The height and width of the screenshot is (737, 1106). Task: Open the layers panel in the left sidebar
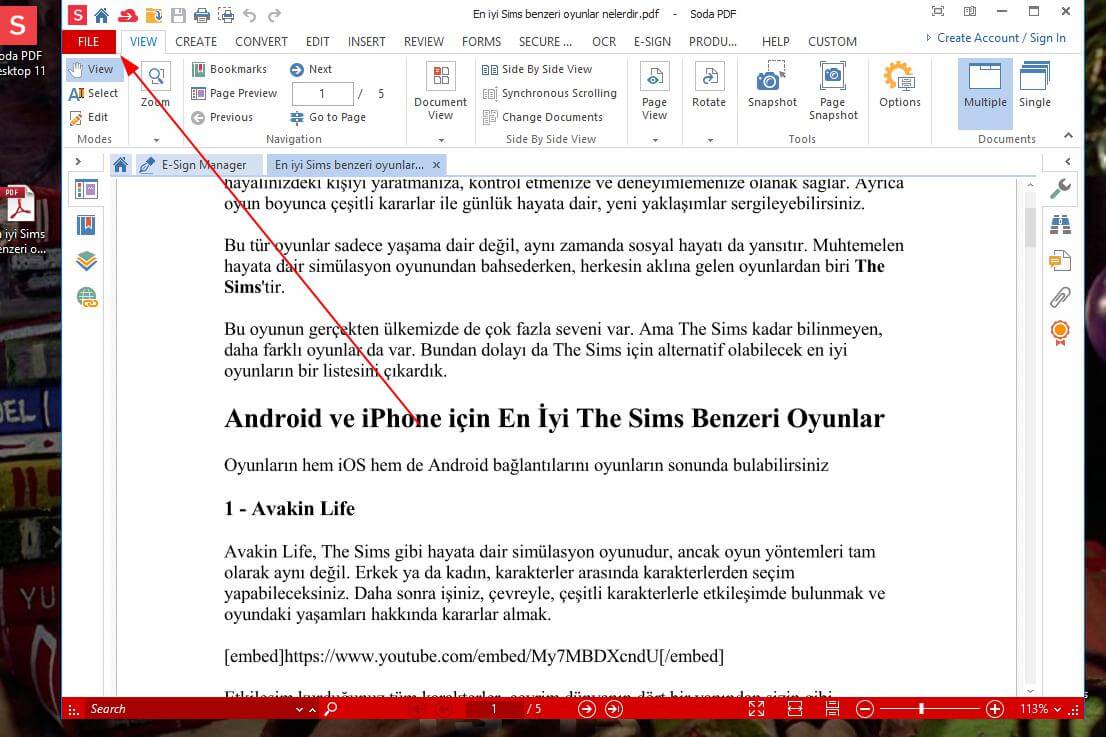pos(86,261)
